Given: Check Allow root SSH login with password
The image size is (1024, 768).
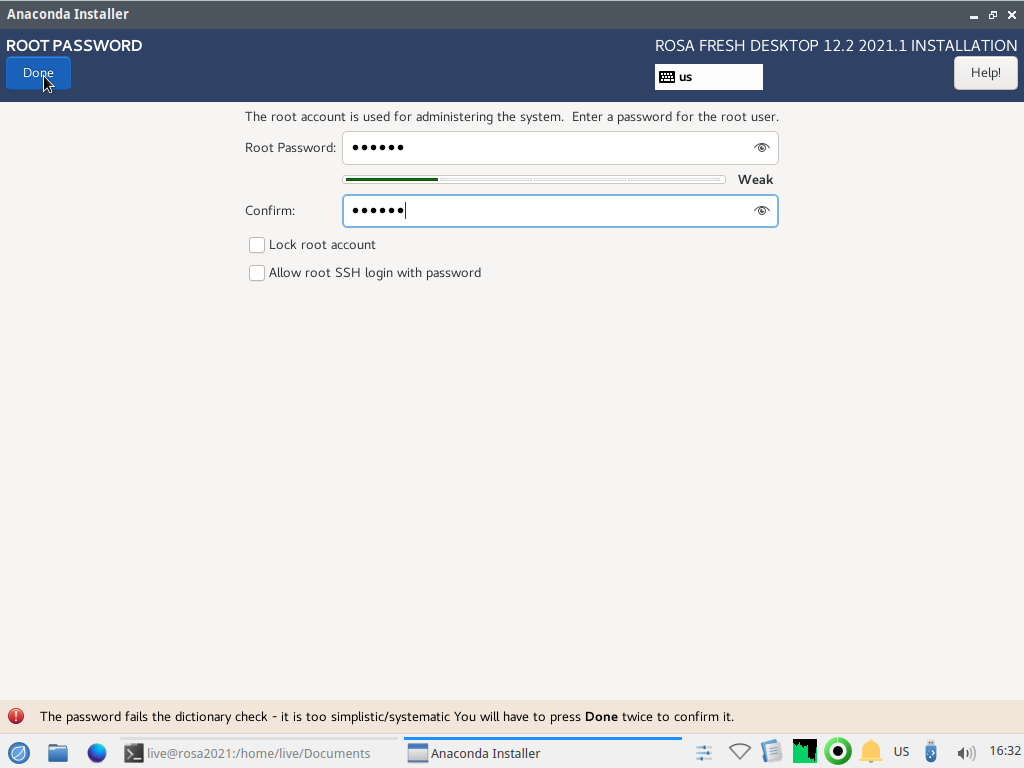Looking at the screenshot, I should coord(257,273).
